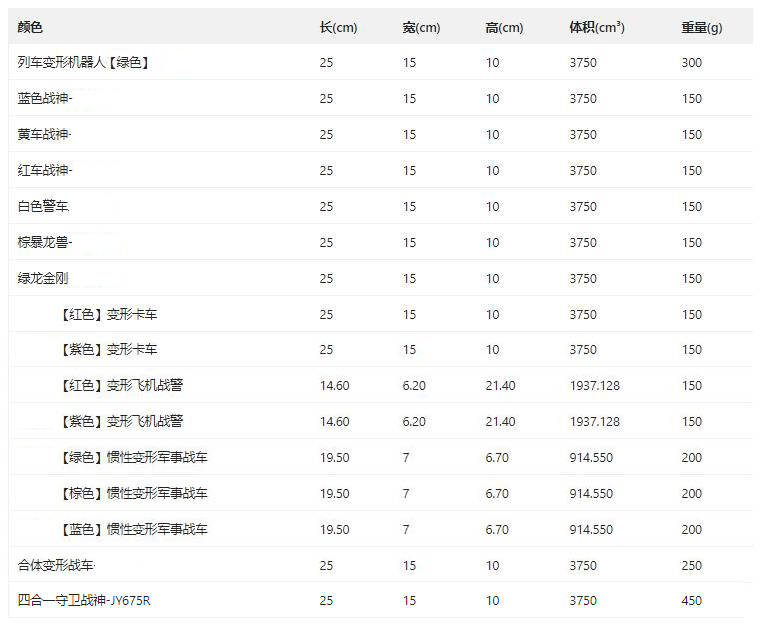Click the 长(cm) column header
This screenshot has height=624, width=773.
(x=338, y=28)
